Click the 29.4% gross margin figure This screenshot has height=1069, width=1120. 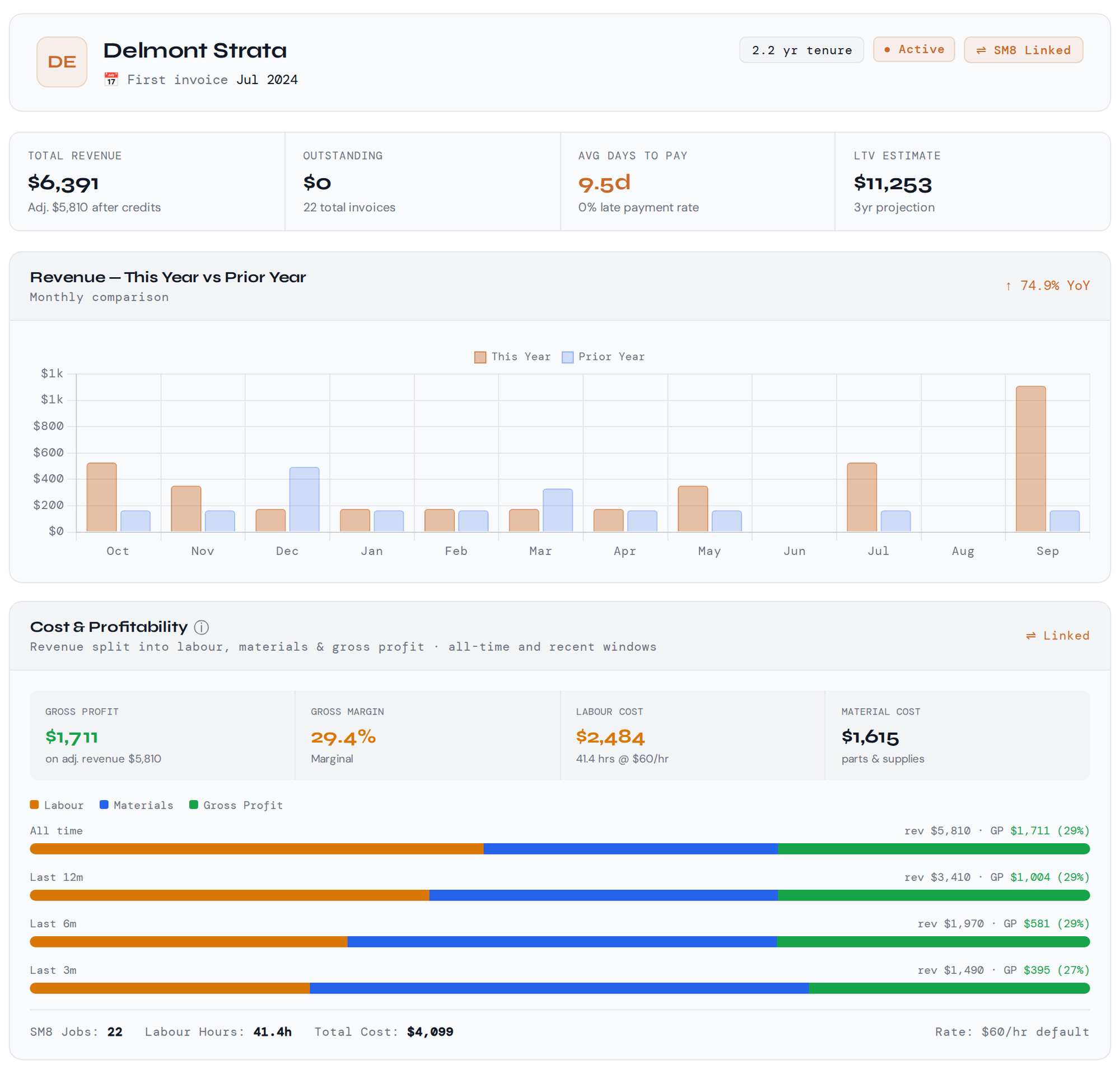pos(343,737)
